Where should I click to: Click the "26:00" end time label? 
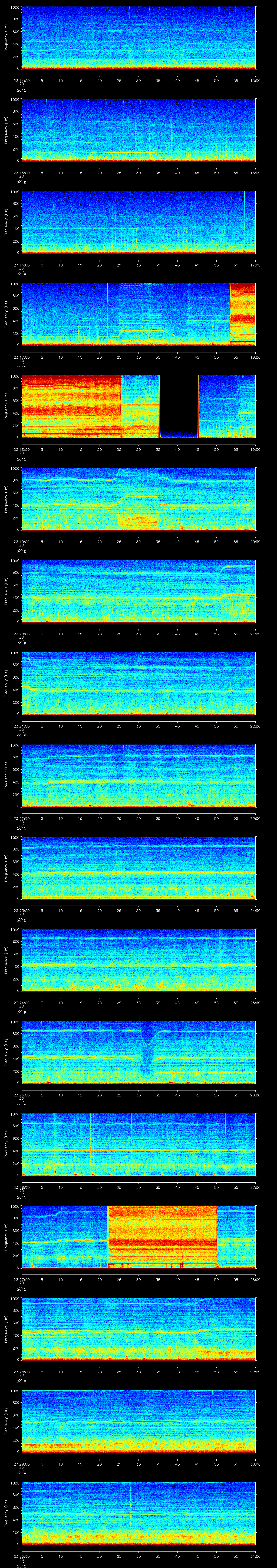256,1095
